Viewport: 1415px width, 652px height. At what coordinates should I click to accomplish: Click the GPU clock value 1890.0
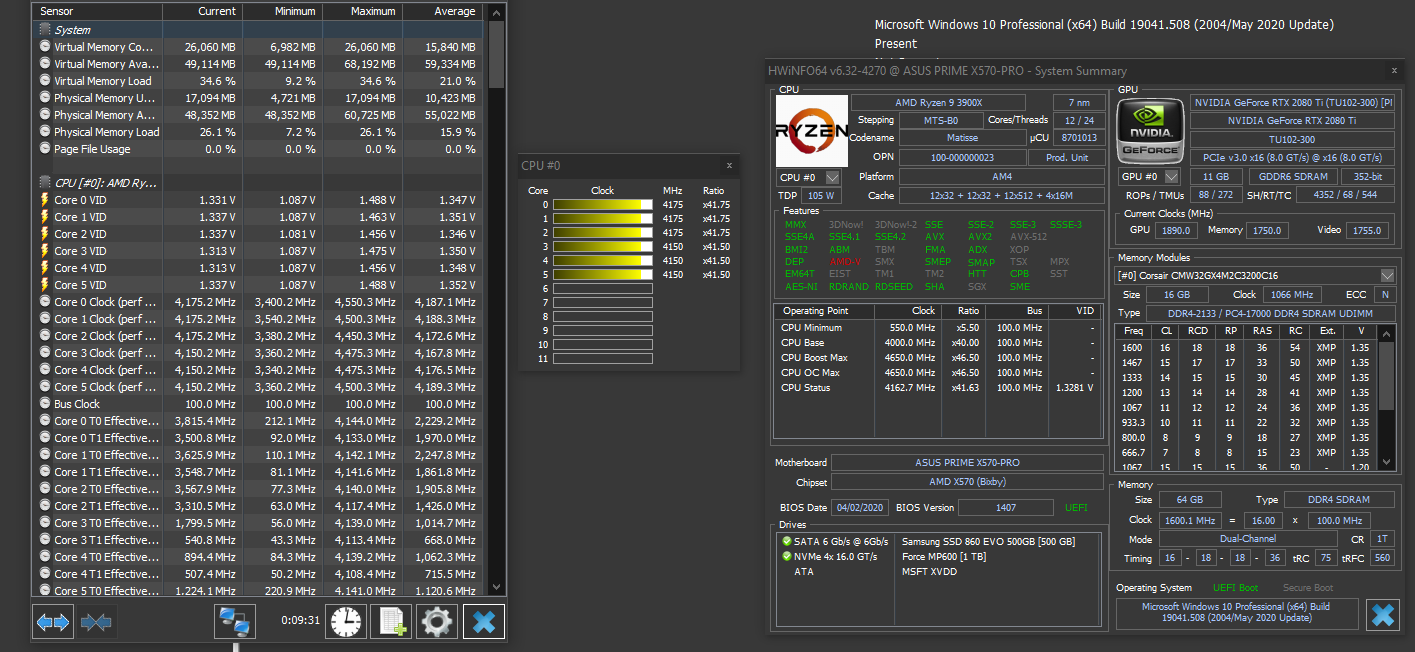(x=1176, y=230)
